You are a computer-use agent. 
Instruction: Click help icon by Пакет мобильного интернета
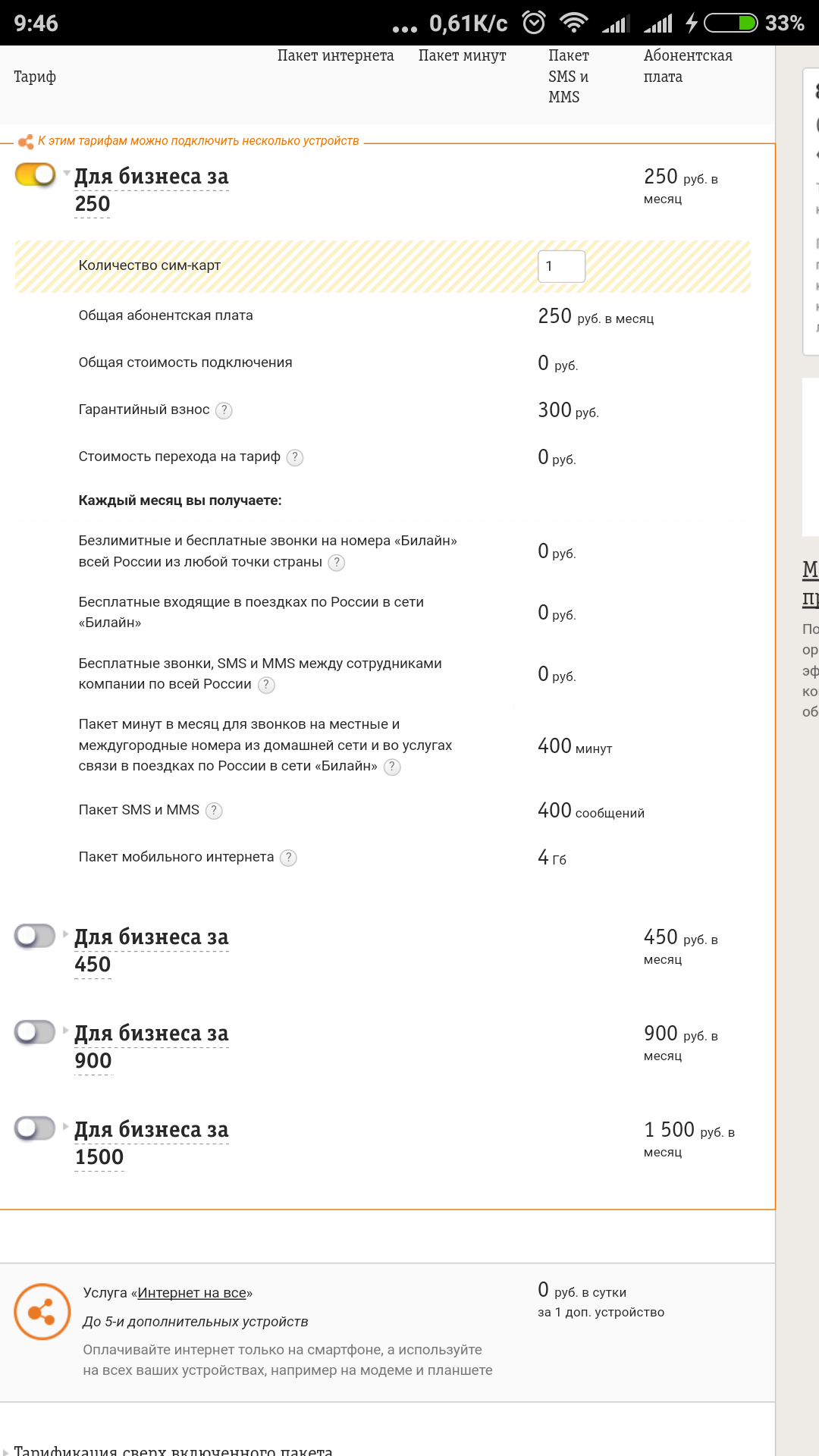point(288,858)
